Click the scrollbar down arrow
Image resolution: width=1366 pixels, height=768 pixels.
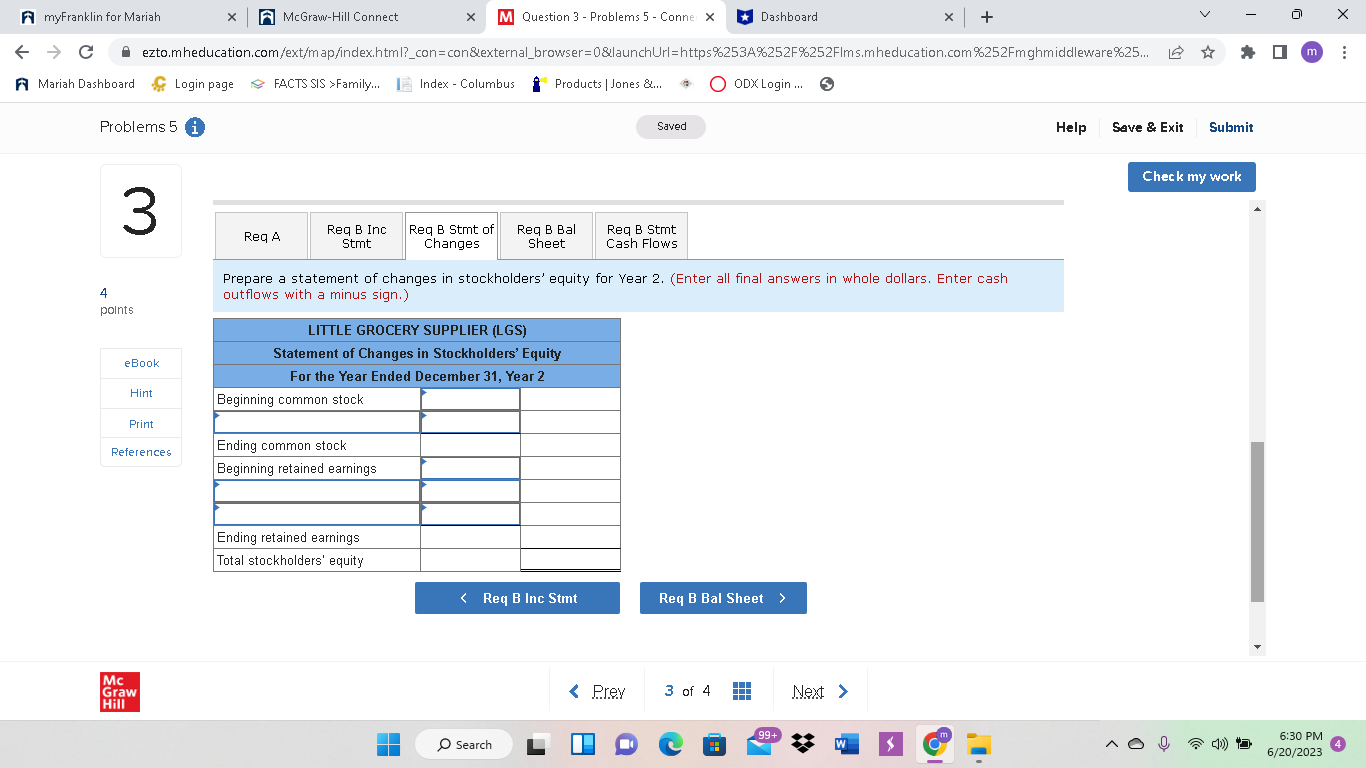pyautogui.click(x=1257, y=647)
